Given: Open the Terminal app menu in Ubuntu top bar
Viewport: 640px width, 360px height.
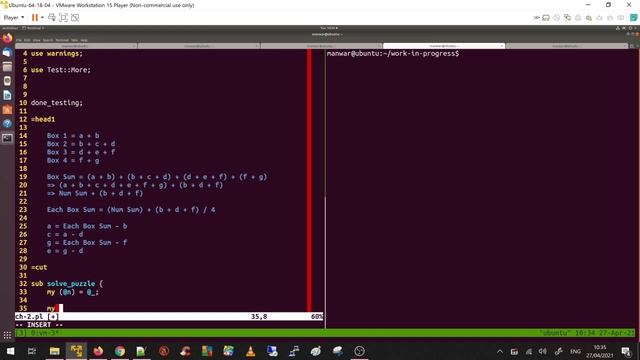Looking at the screenshot, I should pyautogui.click(x=33, y=28).
